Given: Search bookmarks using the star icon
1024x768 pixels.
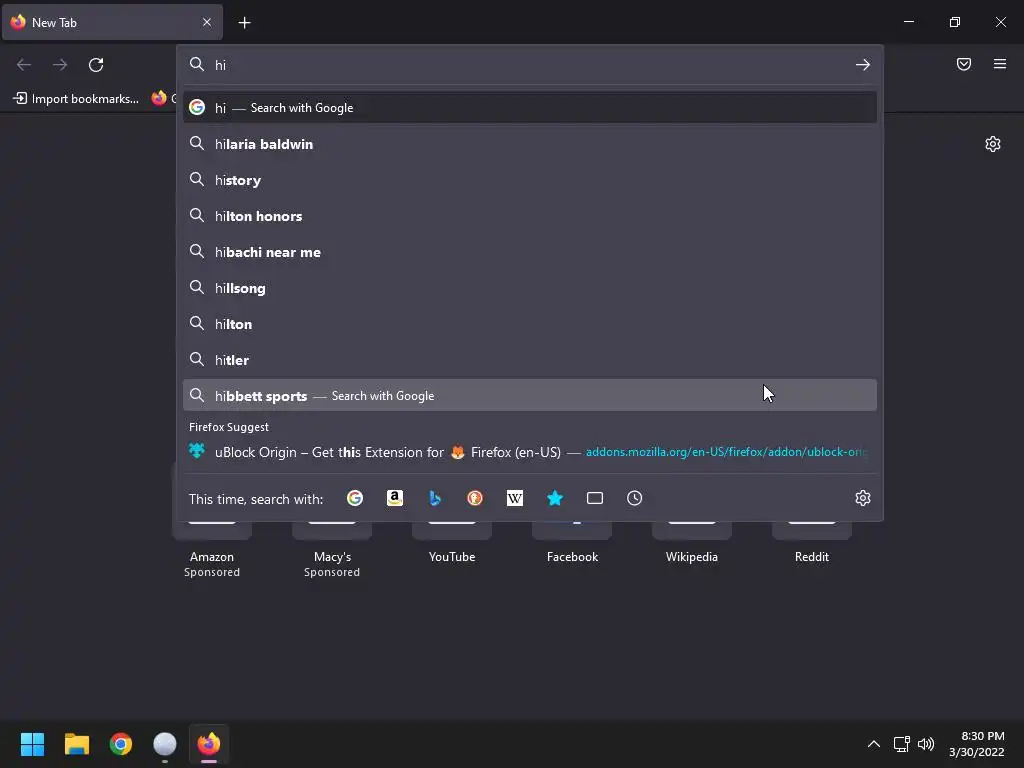Looking at the screenshot, I should (x=554, y=498).
